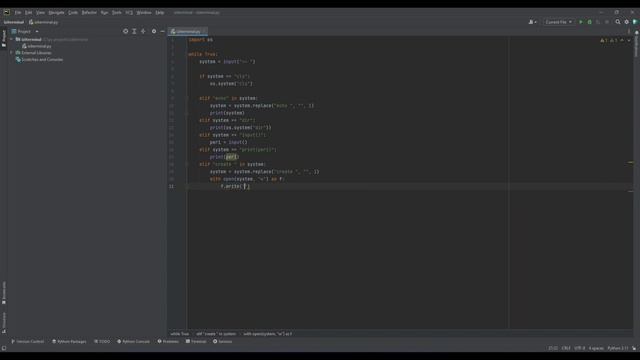
Task: Click Expand All in Project panel
Action: click(x=134, y=31)
